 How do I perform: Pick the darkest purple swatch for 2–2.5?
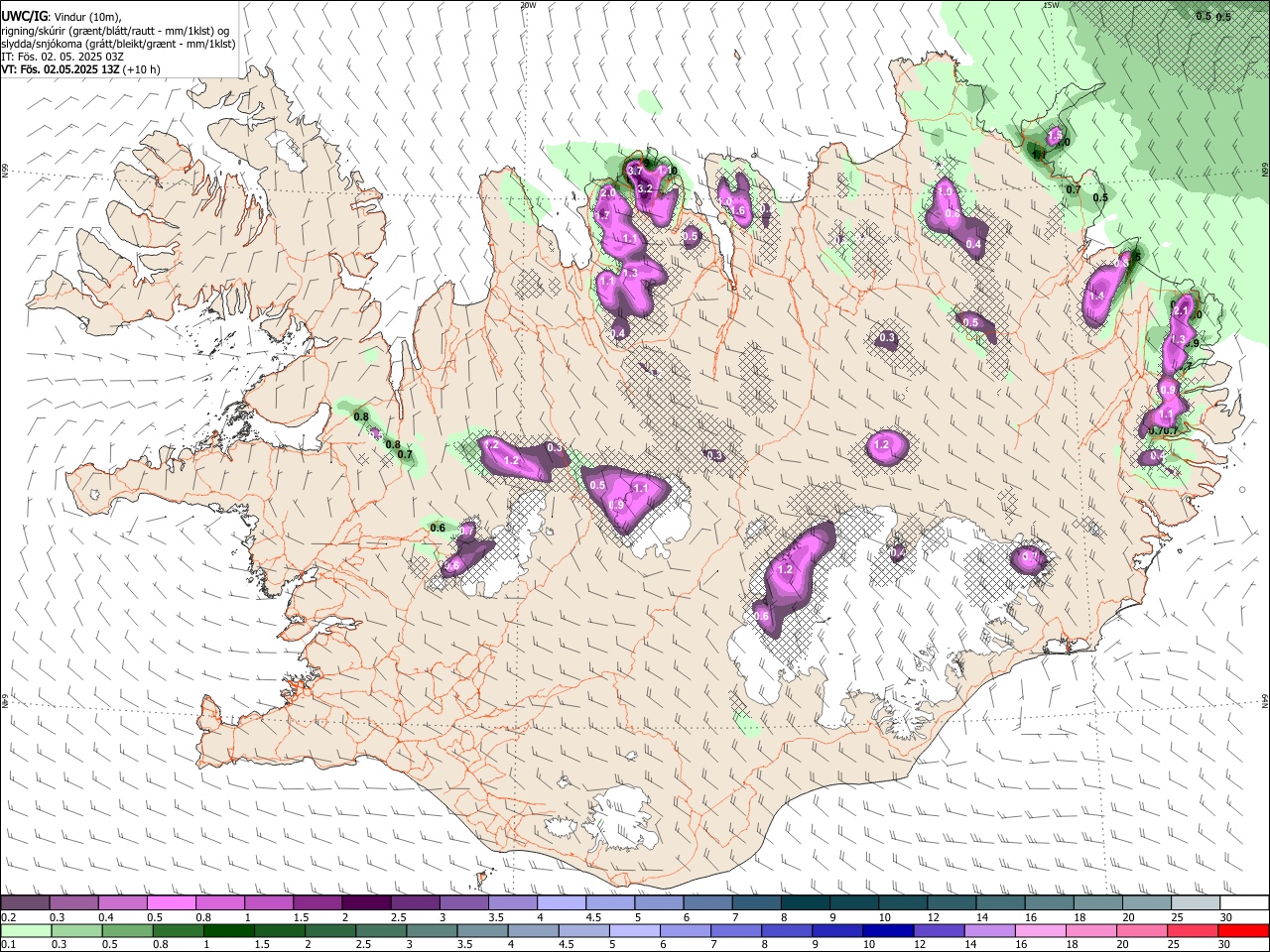[365, 902]
